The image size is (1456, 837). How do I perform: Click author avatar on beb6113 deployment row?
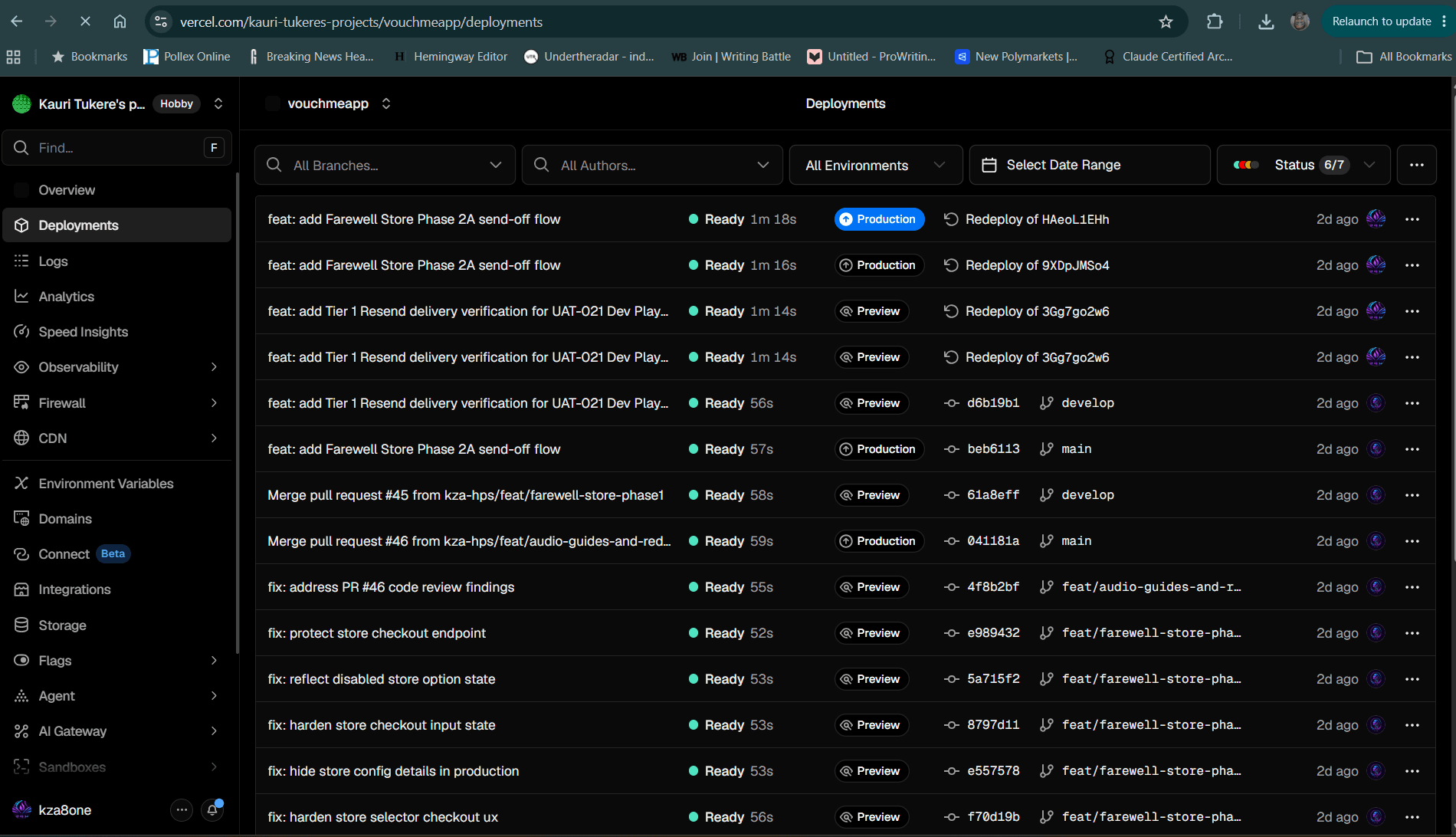(1376, 449)
